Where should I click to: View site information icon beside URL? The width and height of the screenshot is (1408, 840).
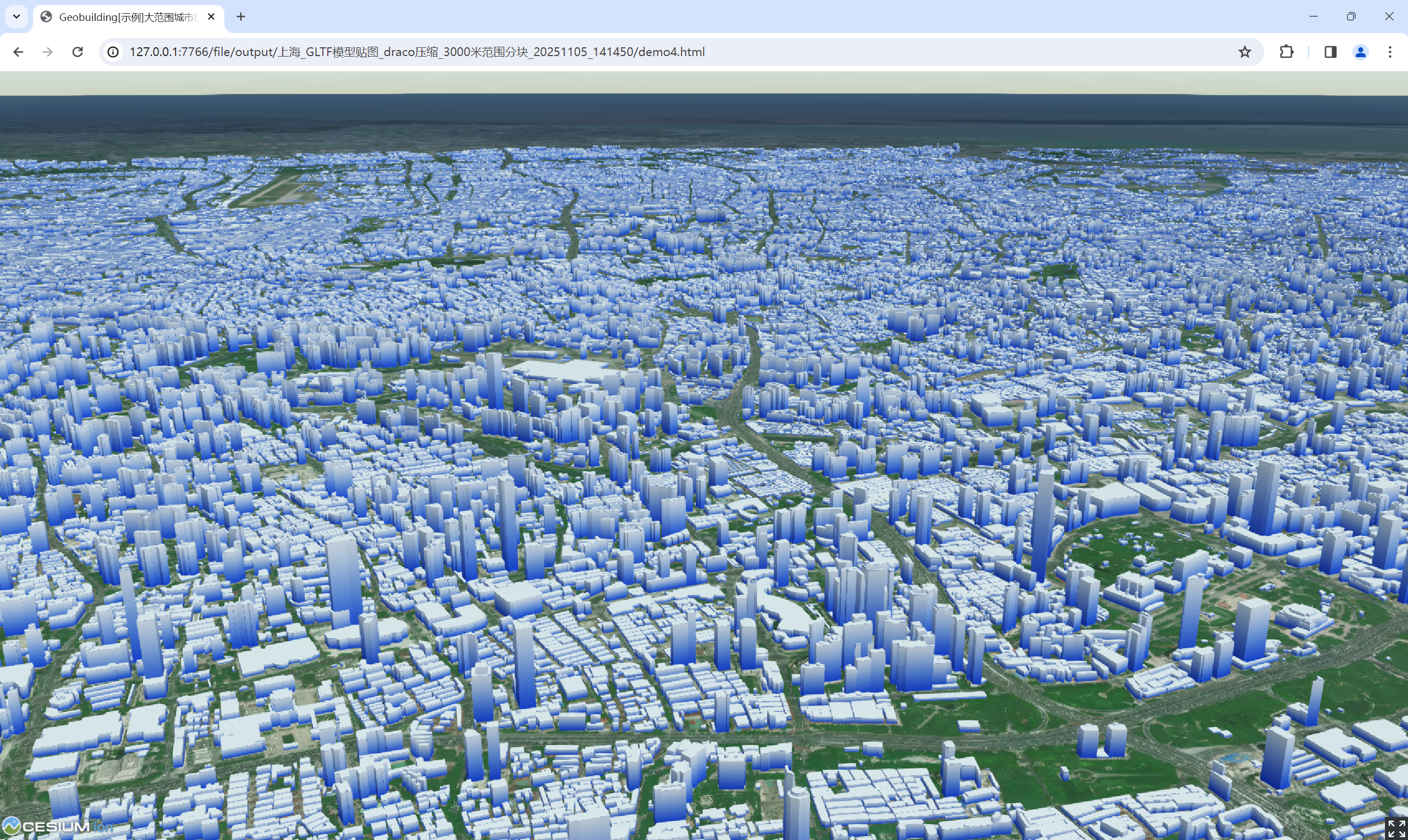pyautogui.click(x=113, y=52)
